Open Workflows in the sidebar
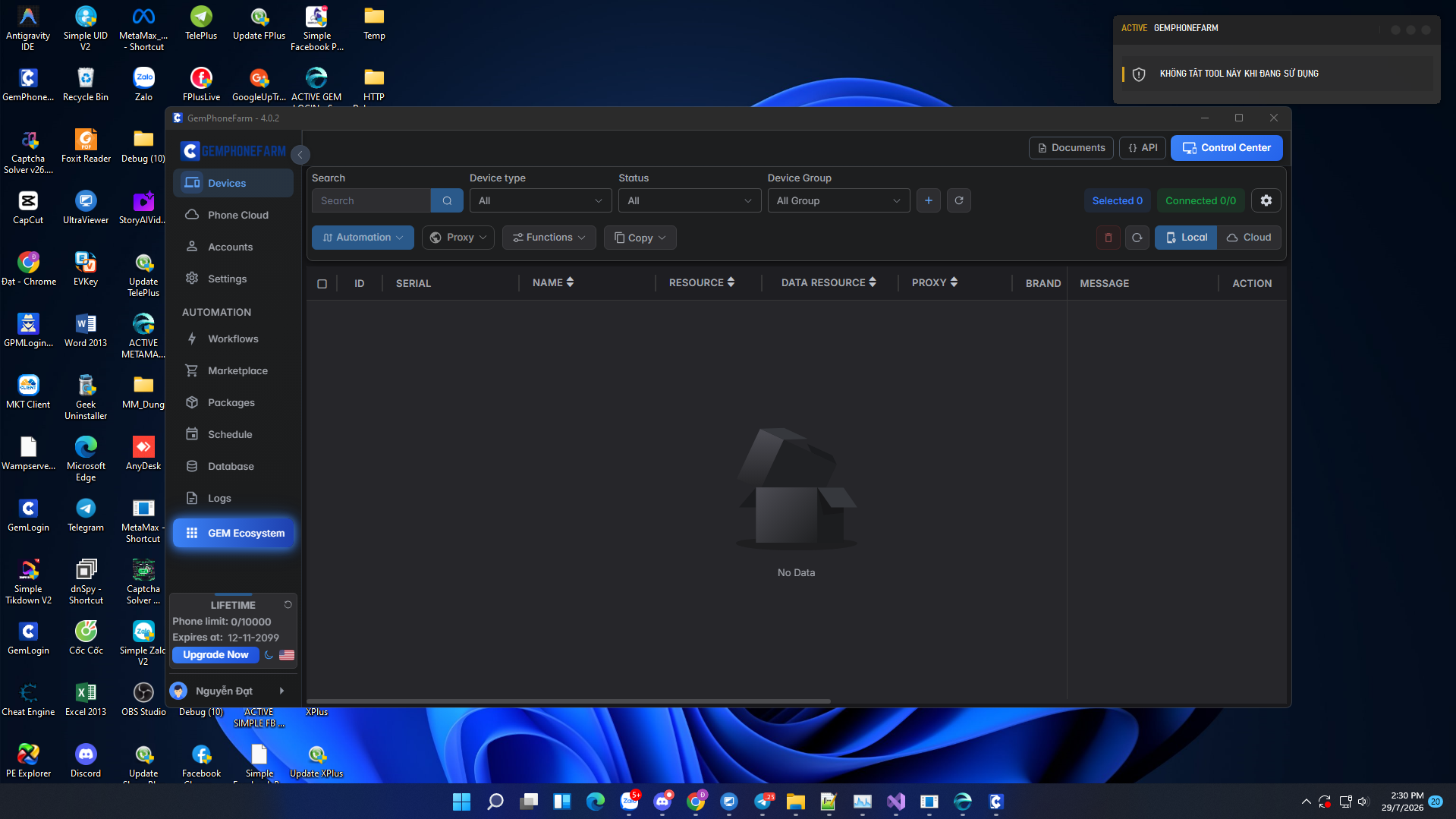The height and width of the screenshot is (819, 1456). click(x=233, y=339)
